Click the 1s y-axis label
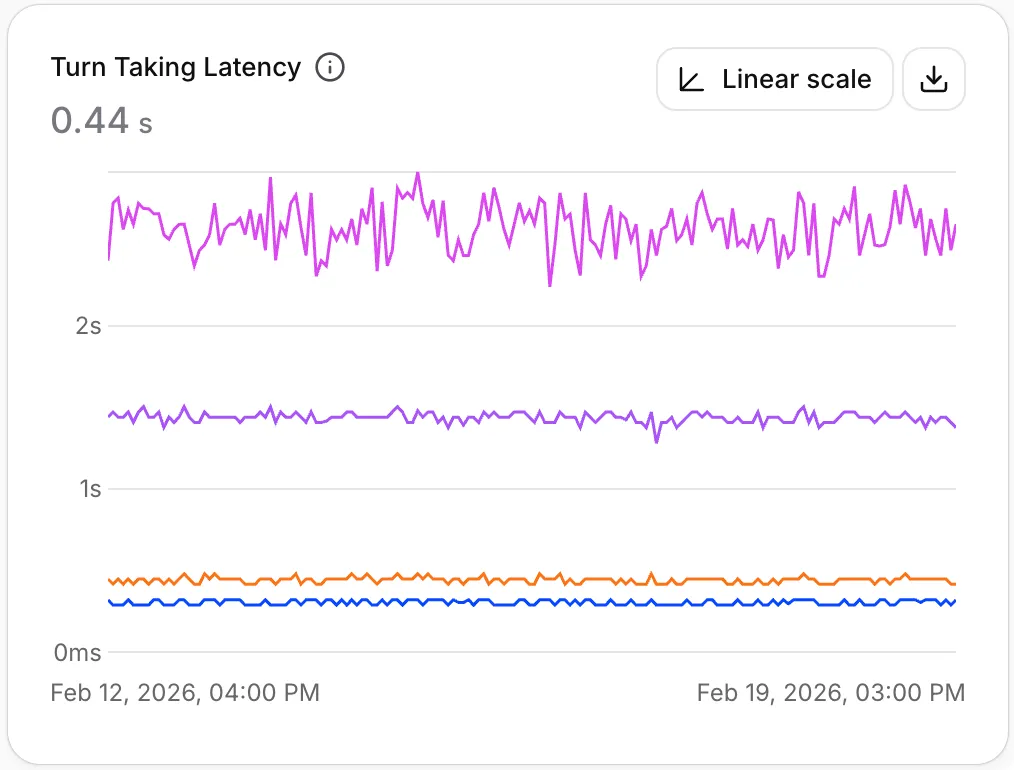Image resolution: width=1014 pixels, height=770 pixels. point(91,489)
